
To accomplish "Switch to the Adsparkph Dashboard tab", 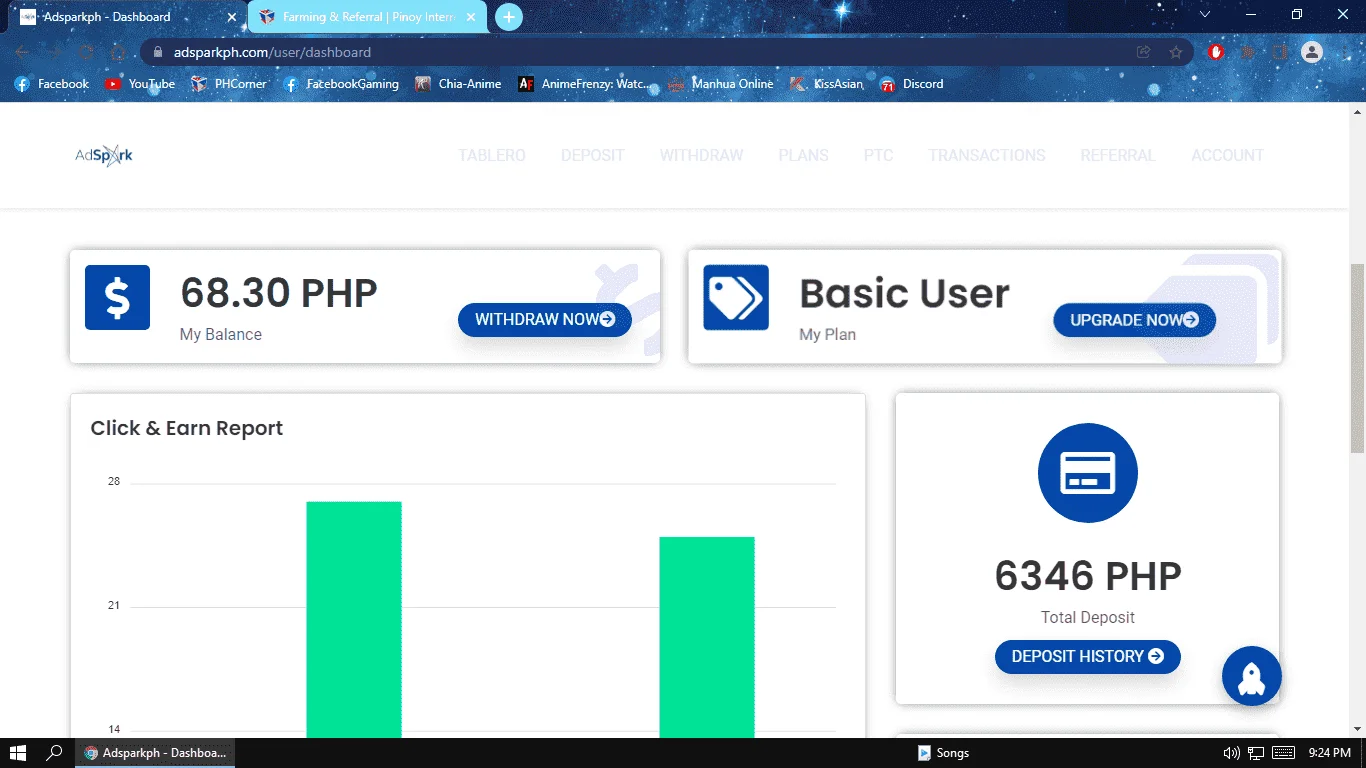I will point(125,17).
